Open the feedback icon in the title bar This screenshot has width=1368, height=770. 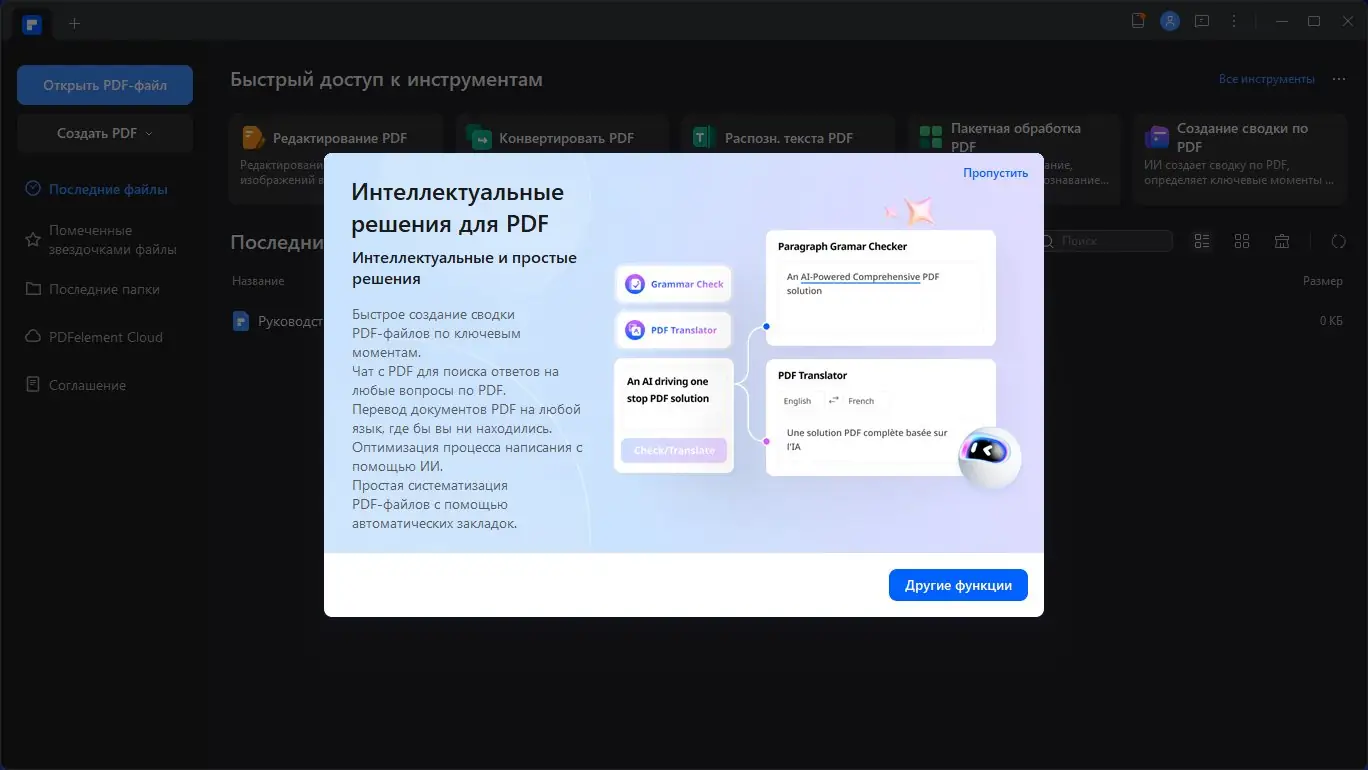[1201, 20]
